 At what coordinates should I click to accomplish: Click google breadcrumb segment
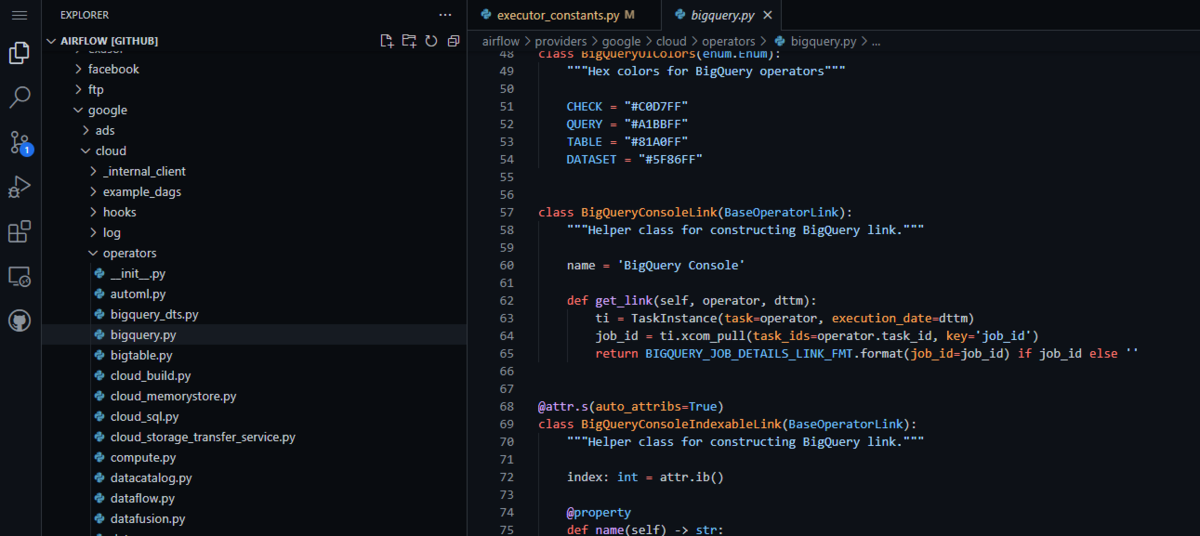click(621, 42)
